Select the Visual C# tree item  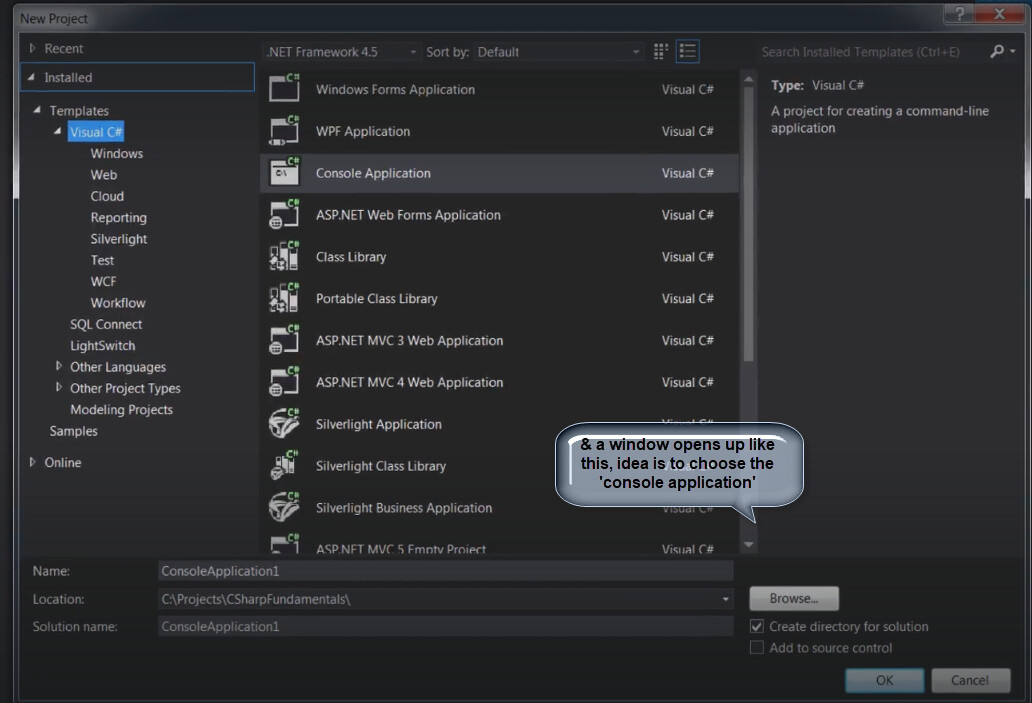click(x=96, y=132)
